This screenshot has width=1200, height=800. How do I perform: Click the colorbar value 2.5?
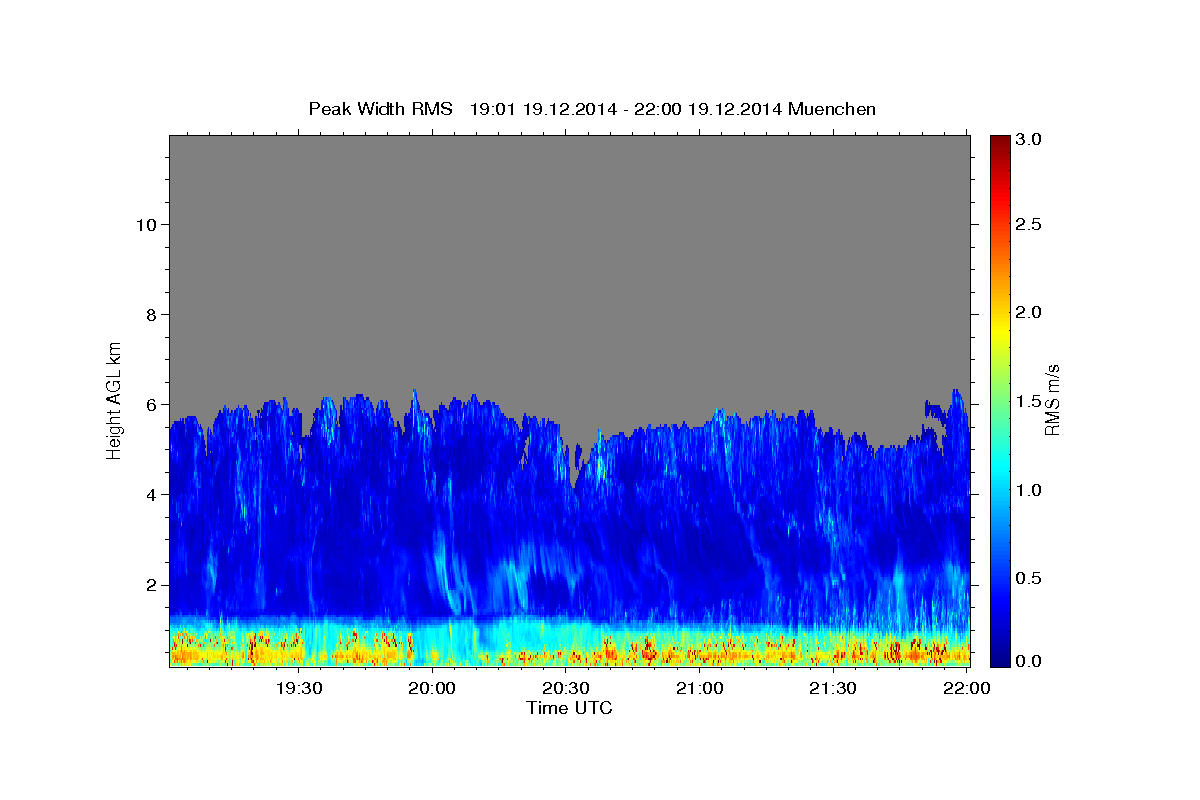coord(1031,224)
